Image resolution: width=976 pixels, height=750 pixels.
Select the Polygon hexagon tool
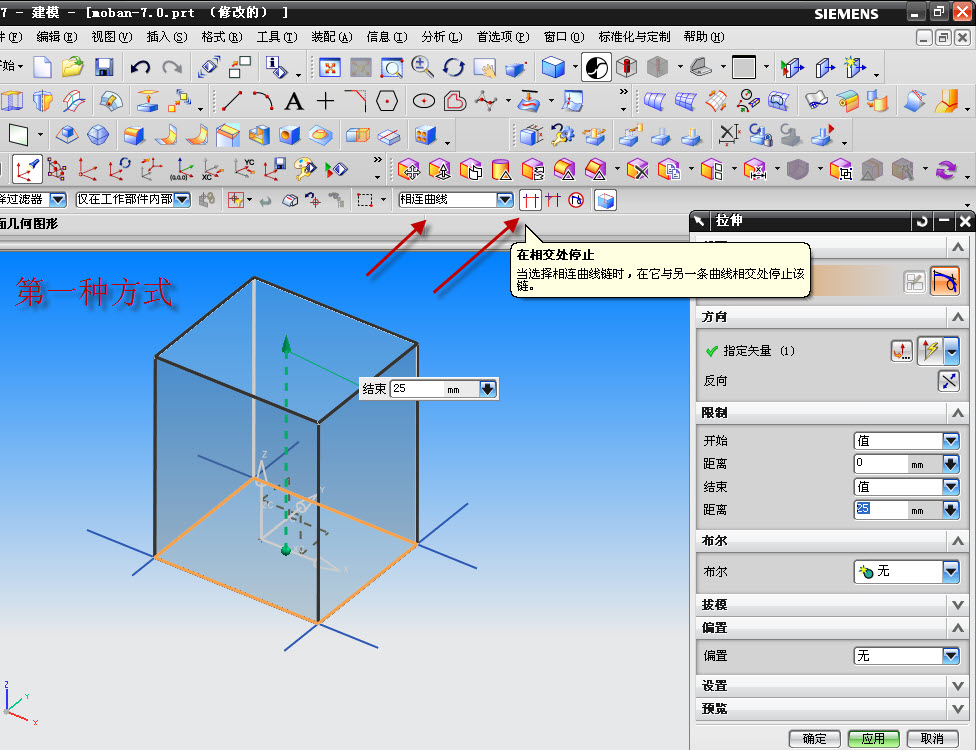click(387, 100)
